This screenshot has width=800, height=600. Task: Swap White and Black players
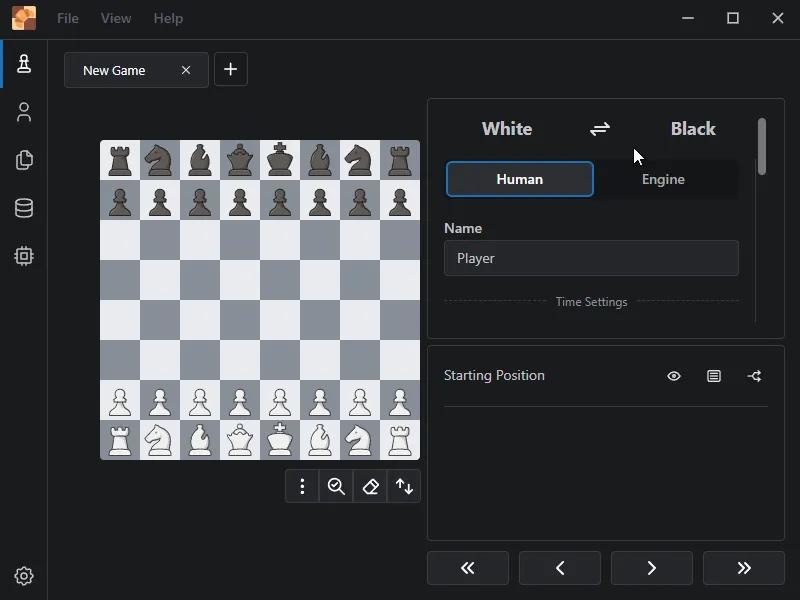[600, 129]
